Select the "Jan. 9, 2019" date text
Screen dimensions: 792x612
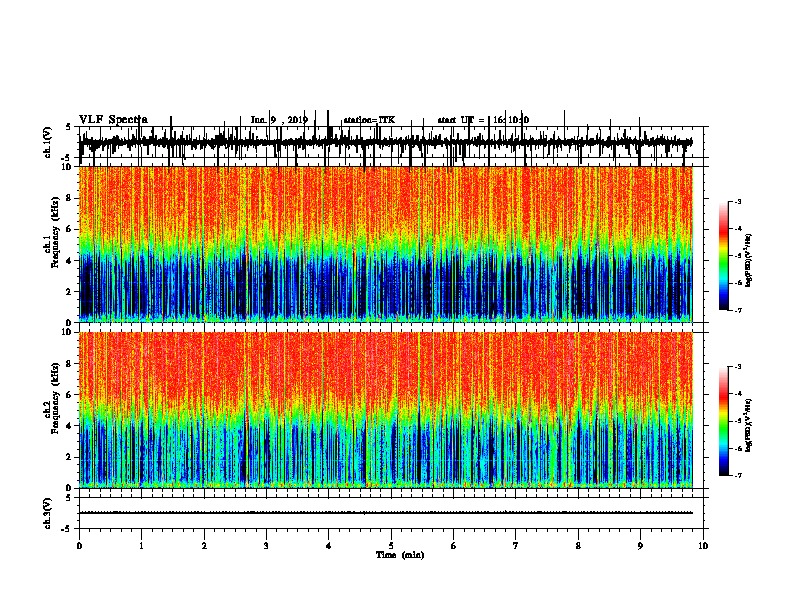coord(279,120)
